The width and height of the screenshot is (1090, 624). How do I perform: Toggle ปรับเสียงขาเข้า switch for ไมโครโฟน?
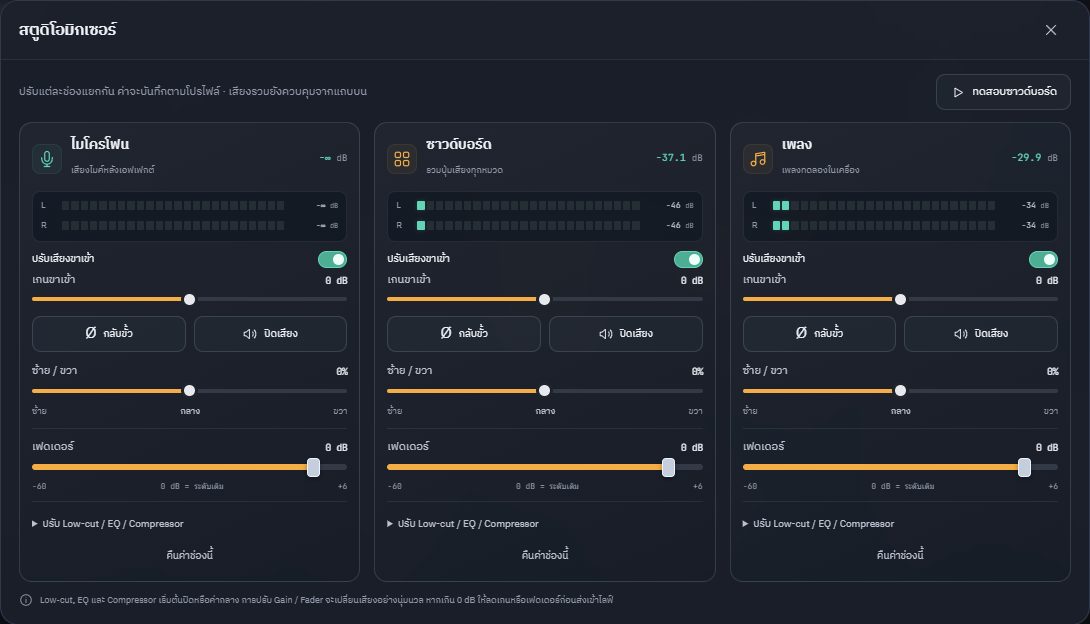332,259
